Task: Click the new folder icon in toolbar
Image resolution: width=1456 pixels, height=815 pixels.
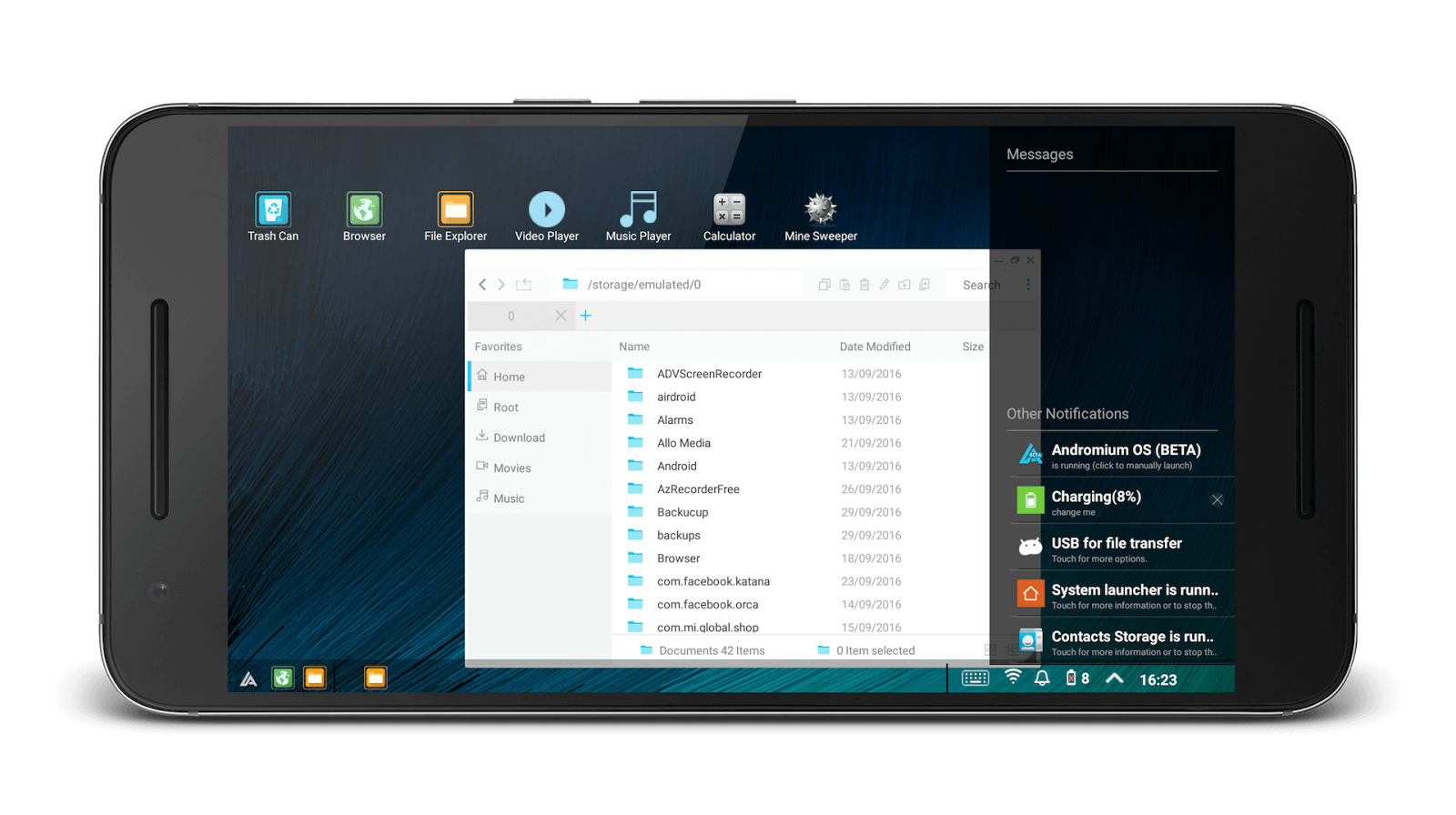Action: tap(905, 285)
